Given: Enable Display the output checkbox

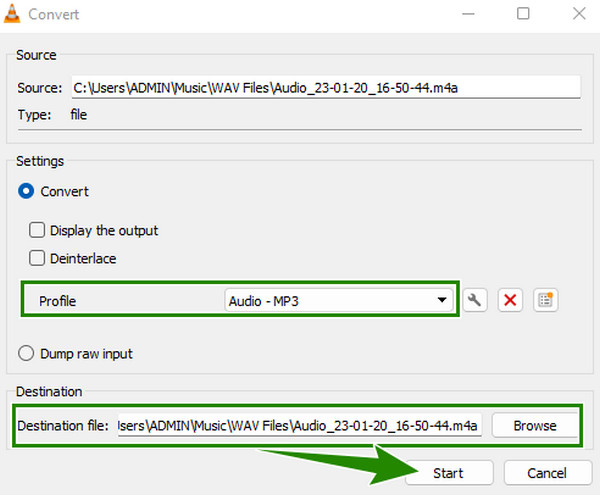Looking at the screenshot, I should (x=37, y=230).
